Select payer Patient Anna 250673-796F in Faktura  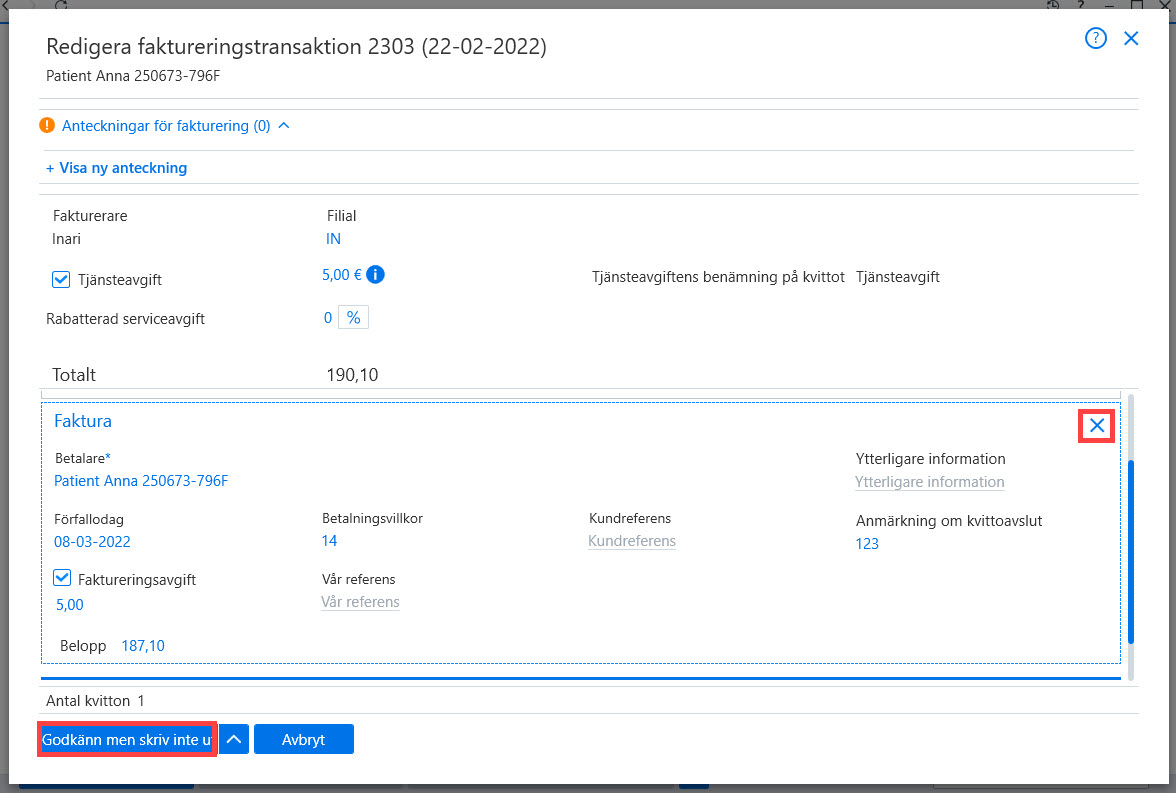click(x=141, y=481)
